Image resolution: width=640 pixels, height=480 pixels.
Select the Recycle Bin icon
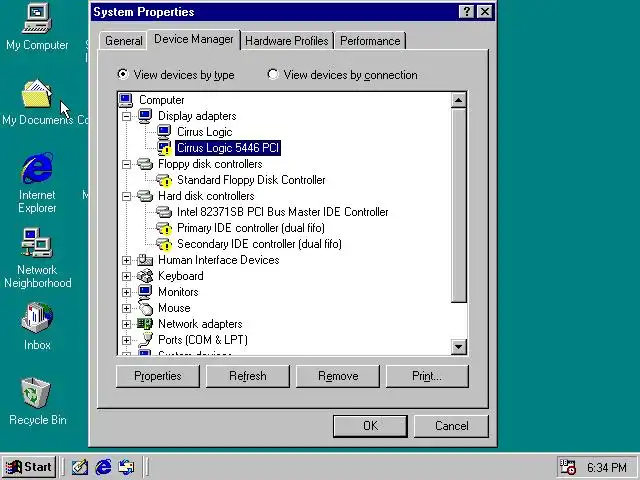(36, 393)
